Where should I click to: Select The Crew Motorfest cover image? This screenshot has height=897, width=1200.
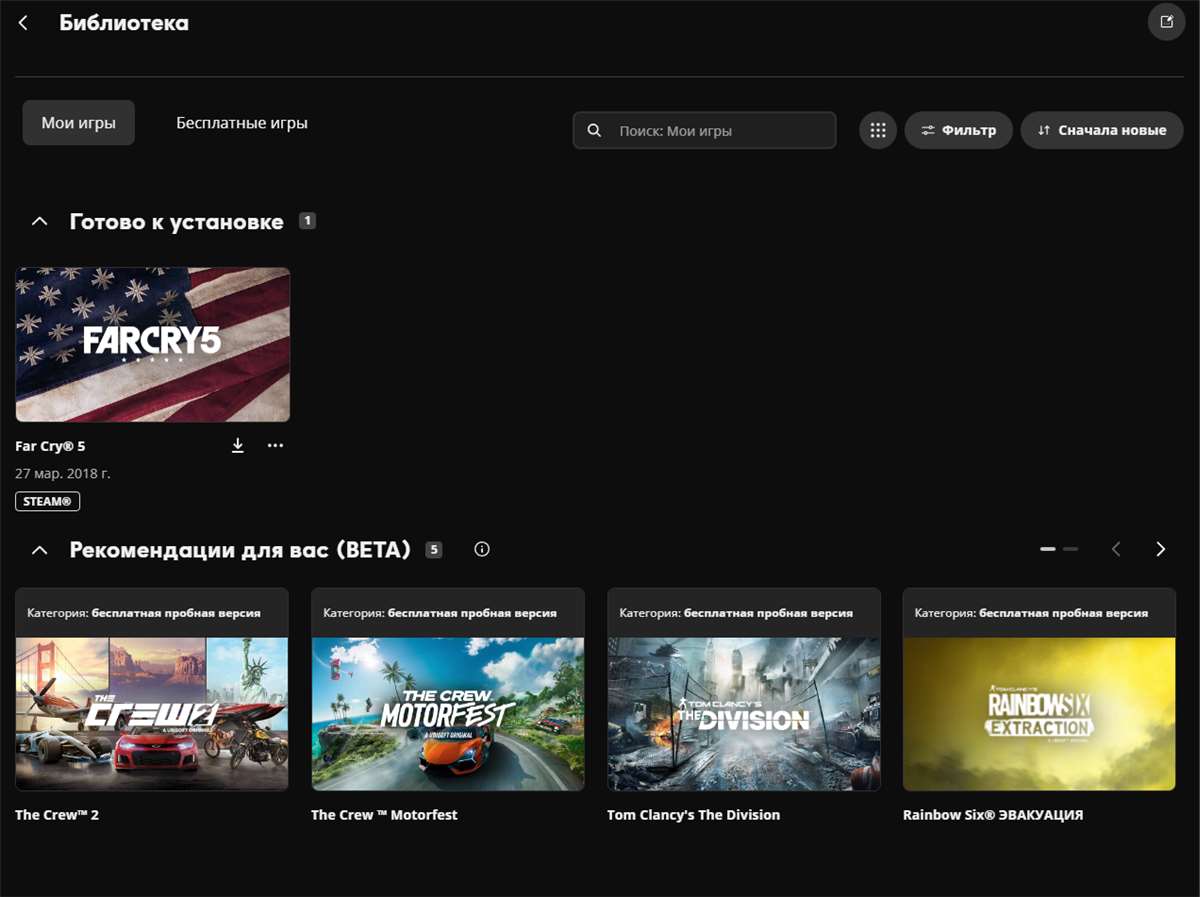(448, 714)
